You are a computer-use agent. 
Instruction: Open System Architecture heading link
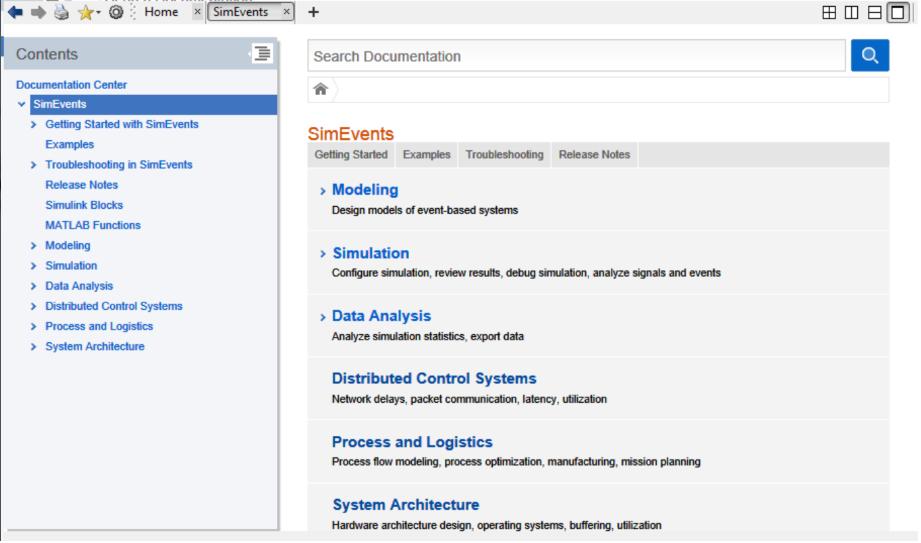[405, 505]
